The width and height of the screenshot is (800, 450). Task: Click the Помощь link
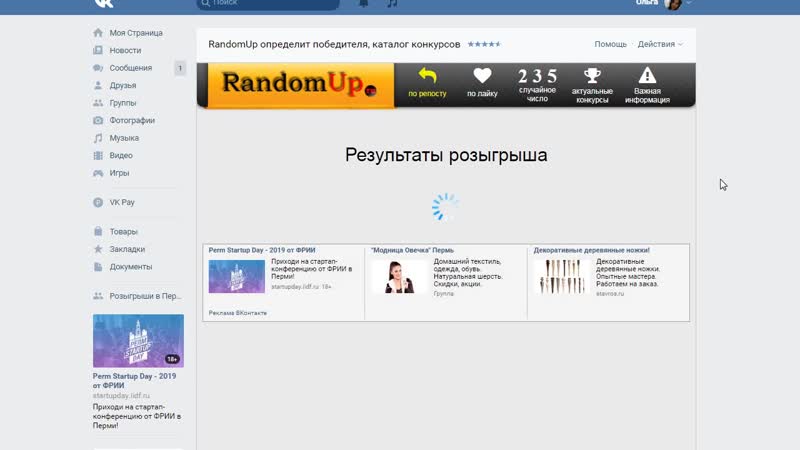pyautogui.click(x=610, y=44)
